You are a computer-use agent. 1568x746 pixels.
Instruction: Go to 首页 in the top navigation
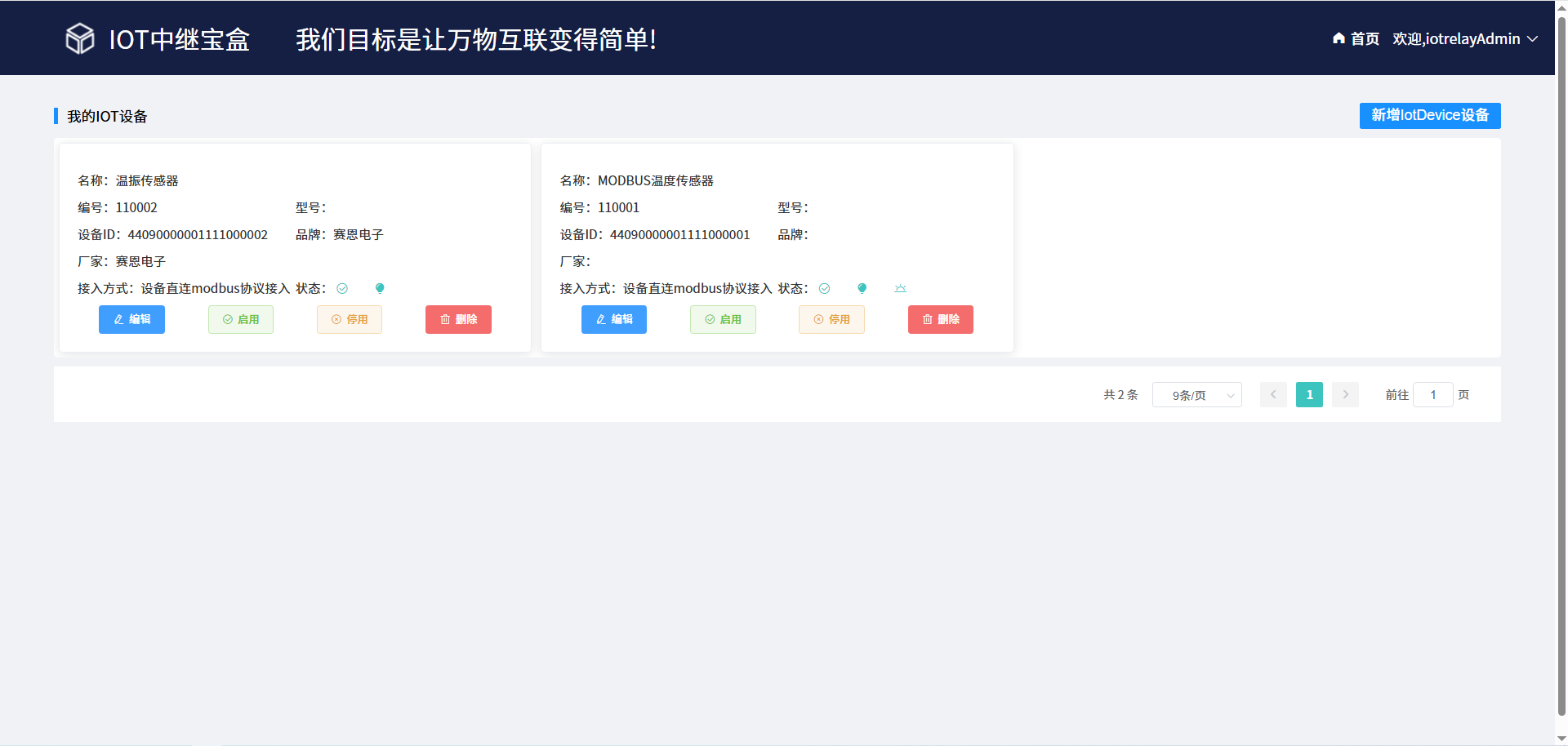coord(1364,38)
